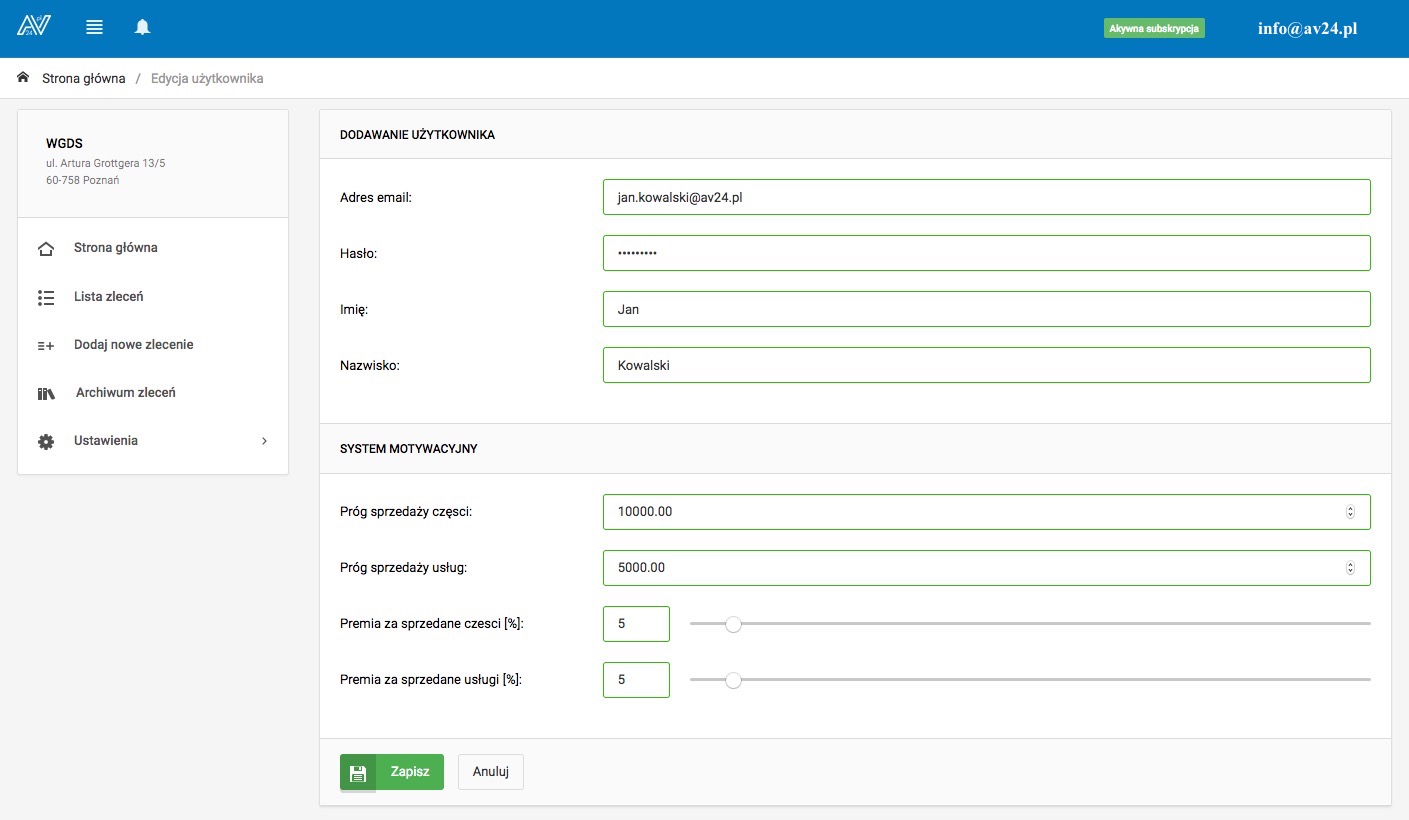
Task: Click stepper arrows on Próg sprzedaży części
Action: (1350, 512)
